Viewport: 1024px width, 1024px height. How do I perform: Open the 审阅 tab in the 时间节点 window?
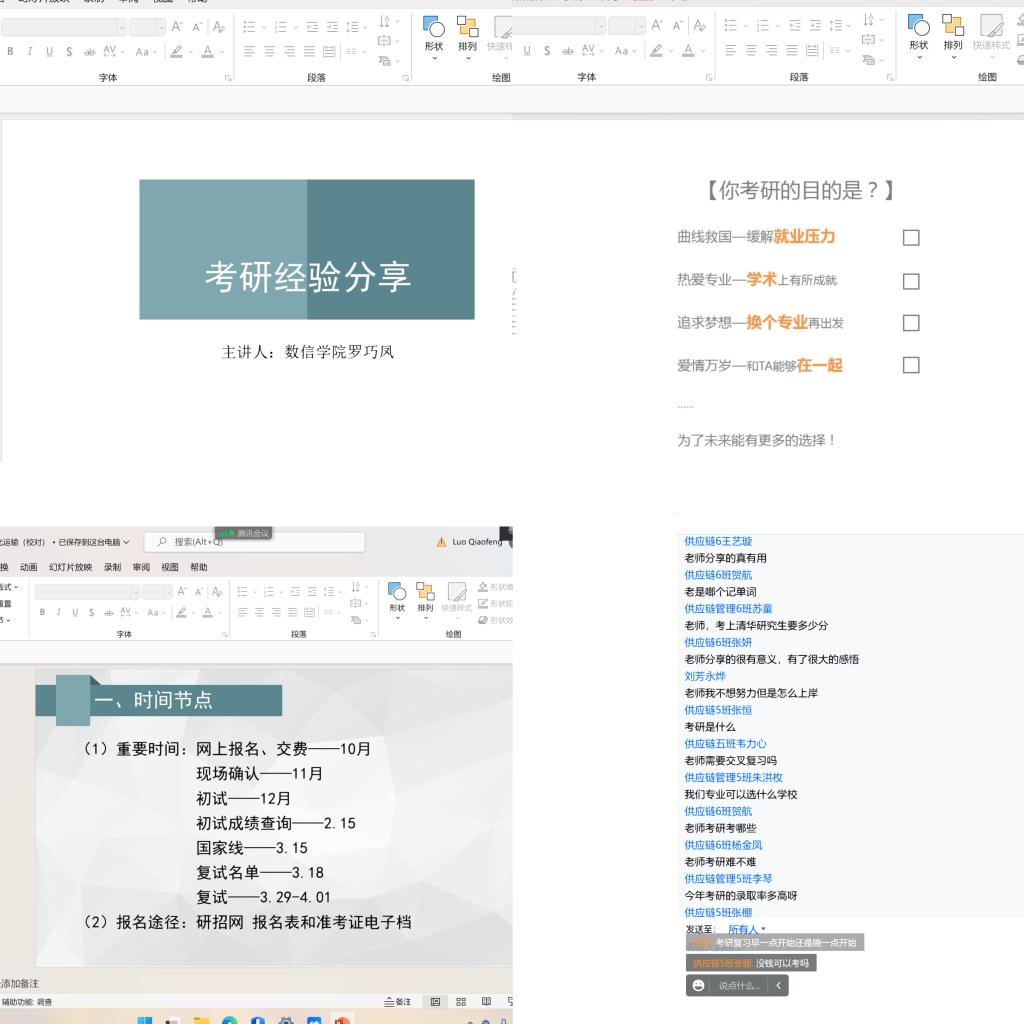141,567
